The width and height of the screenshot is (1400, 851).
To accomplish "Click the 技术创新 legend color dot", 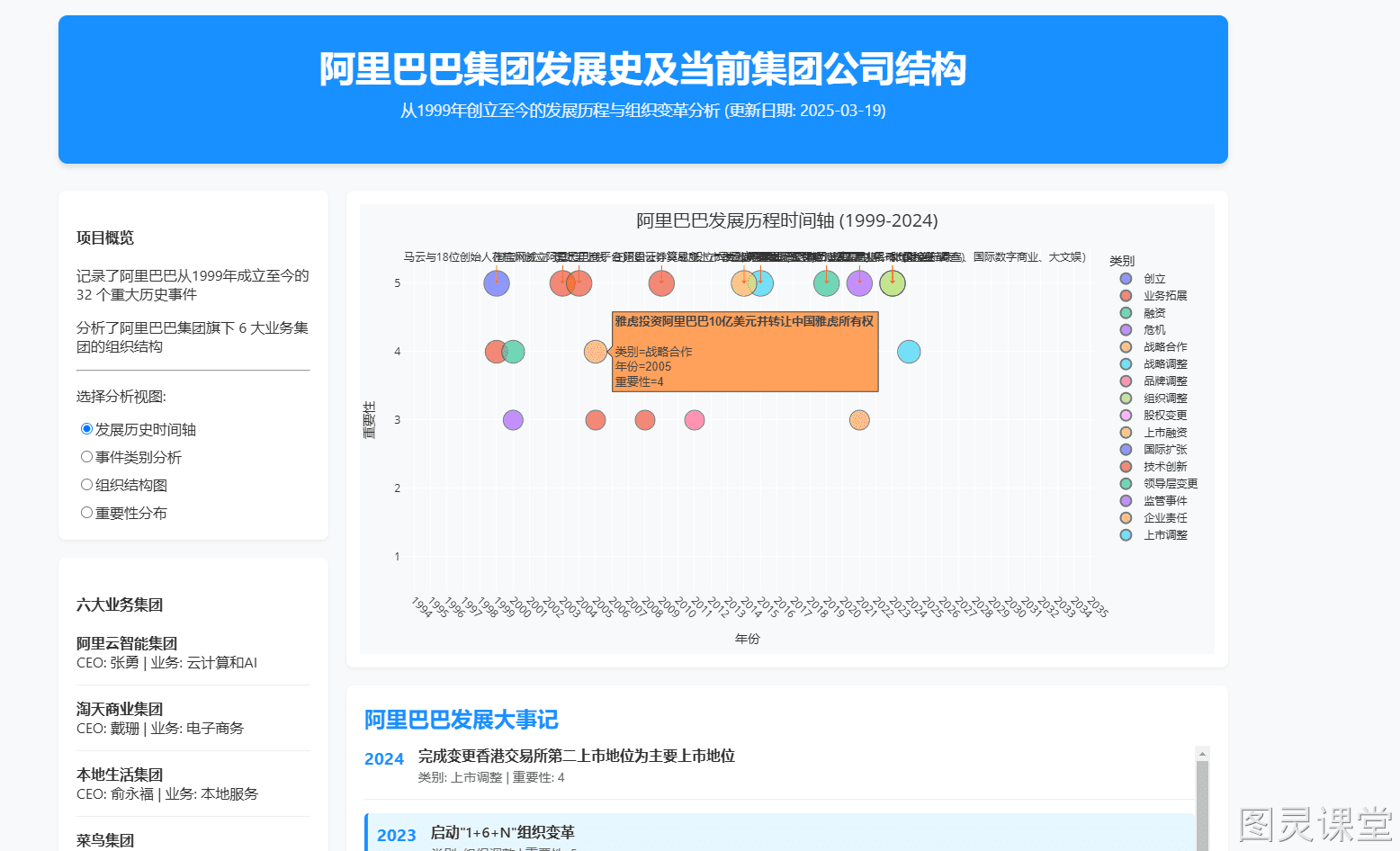I will [x=1126, y=467].
